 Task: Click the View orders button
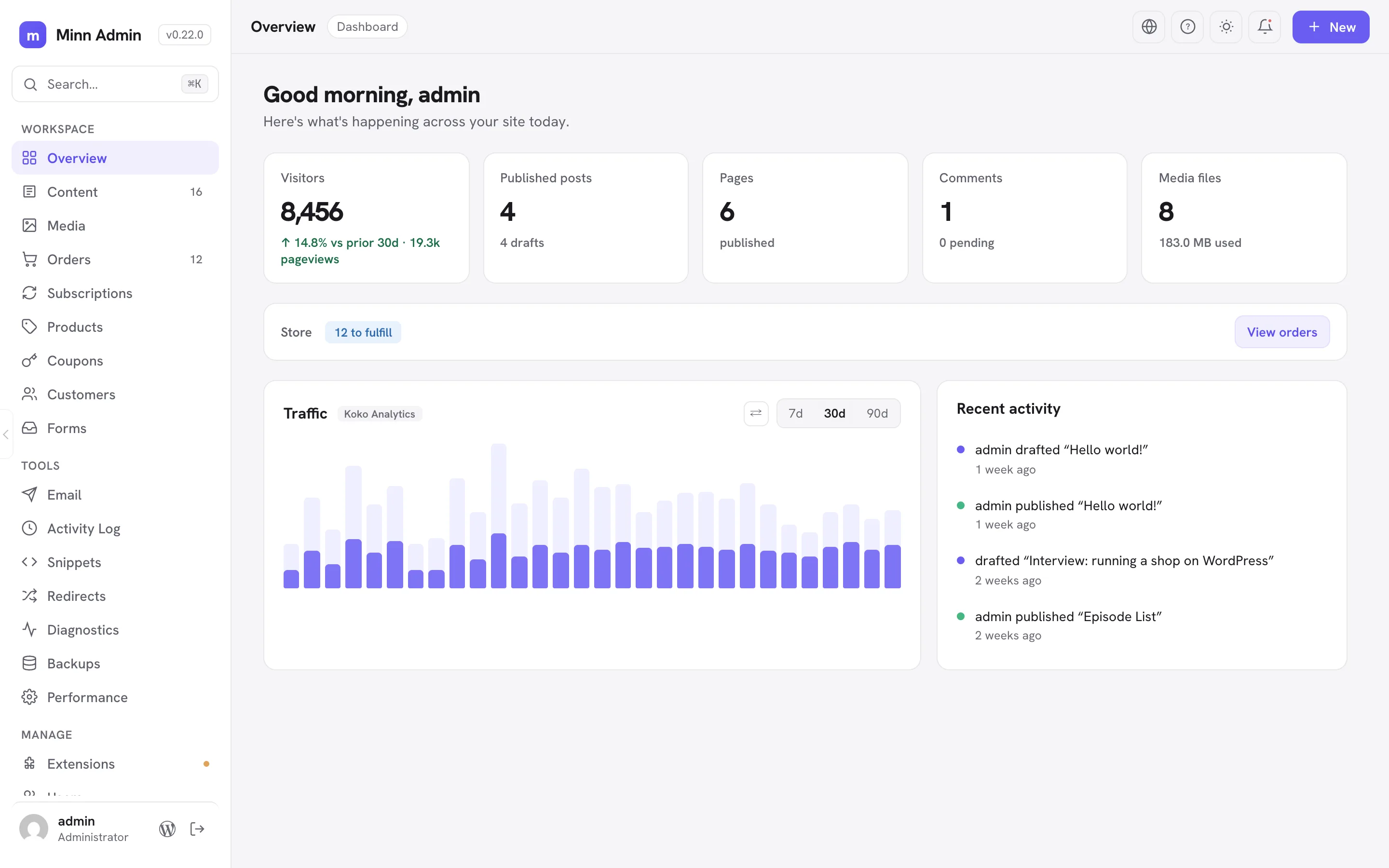coord(1281,332)
